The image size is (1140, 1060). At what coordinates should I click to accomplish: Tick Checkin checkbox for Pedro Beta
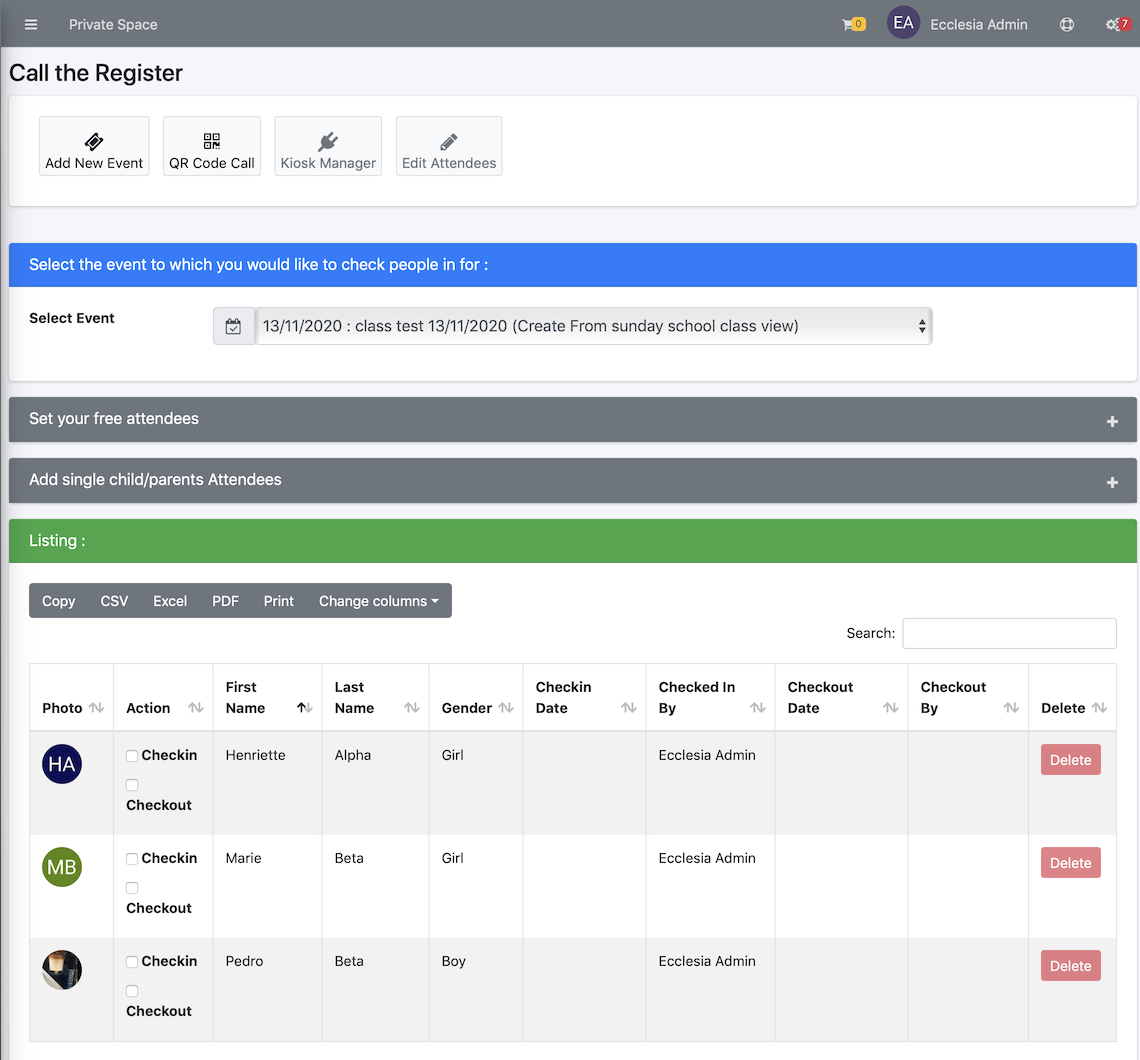coord(132,962)
